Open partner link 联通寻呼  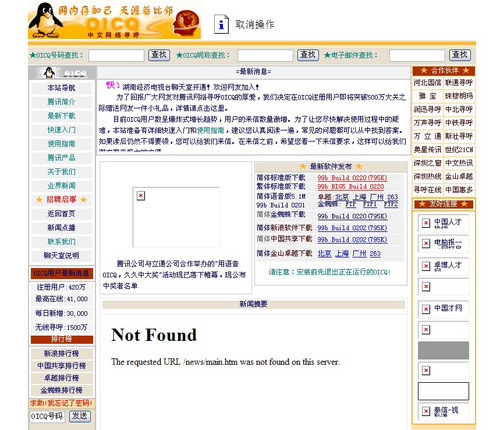click(459, 83)
